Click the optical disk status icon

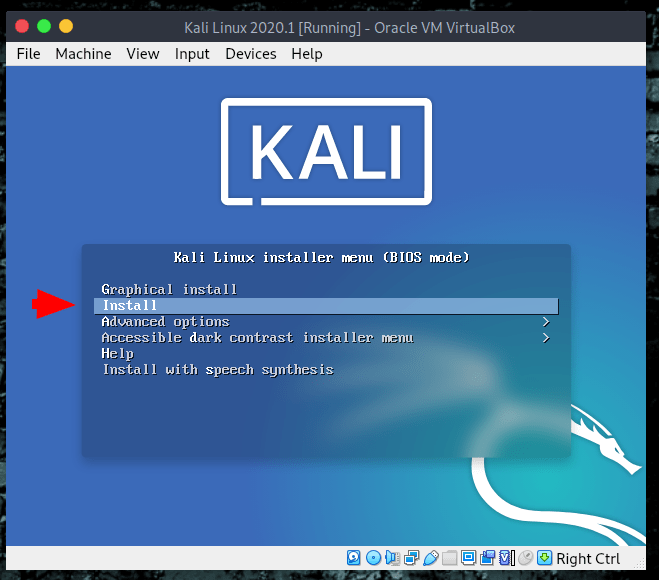coord(373,558)
